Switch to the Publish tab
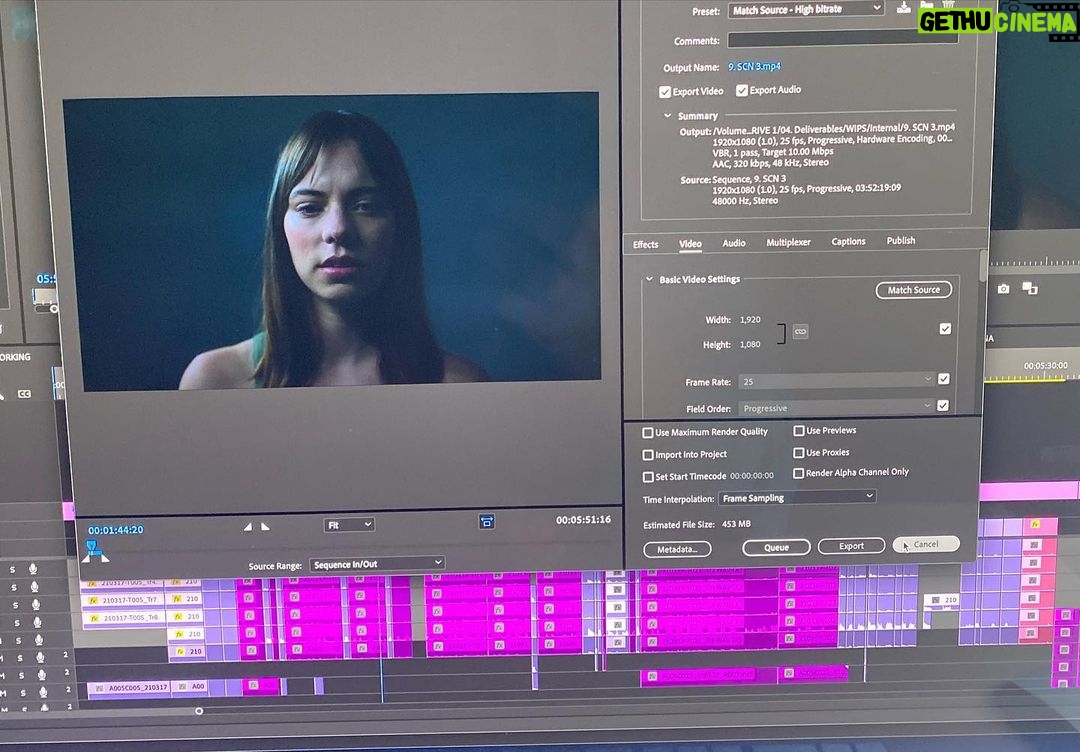The image size is (1080, 752). pos(900,240)
